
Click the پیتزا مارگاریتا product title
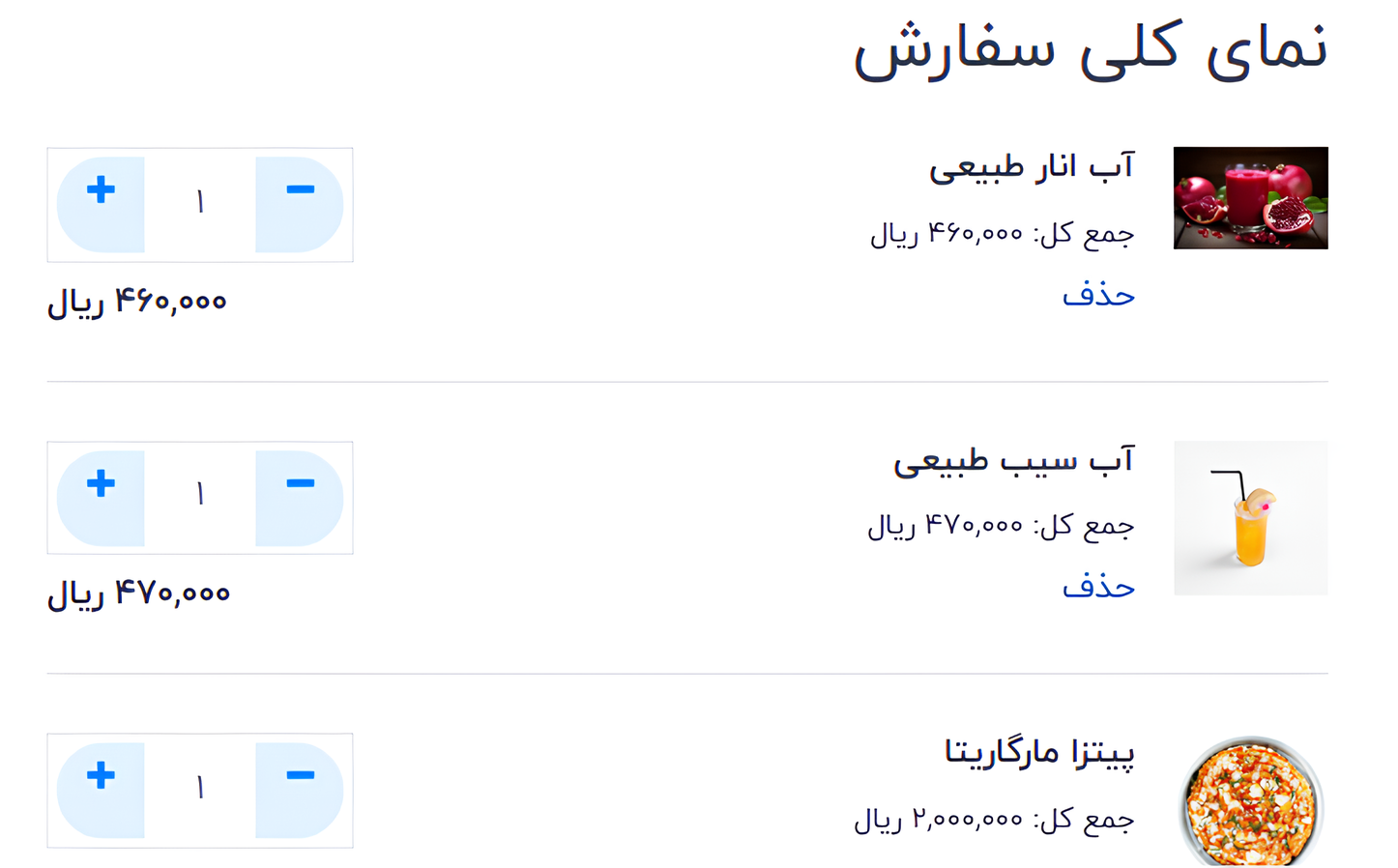pos(1039,752)
